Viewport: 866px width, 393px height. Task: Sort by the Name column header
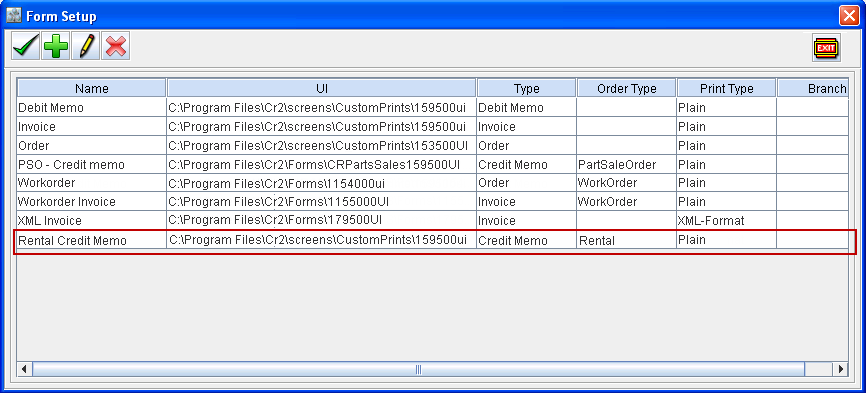(92, 88)
